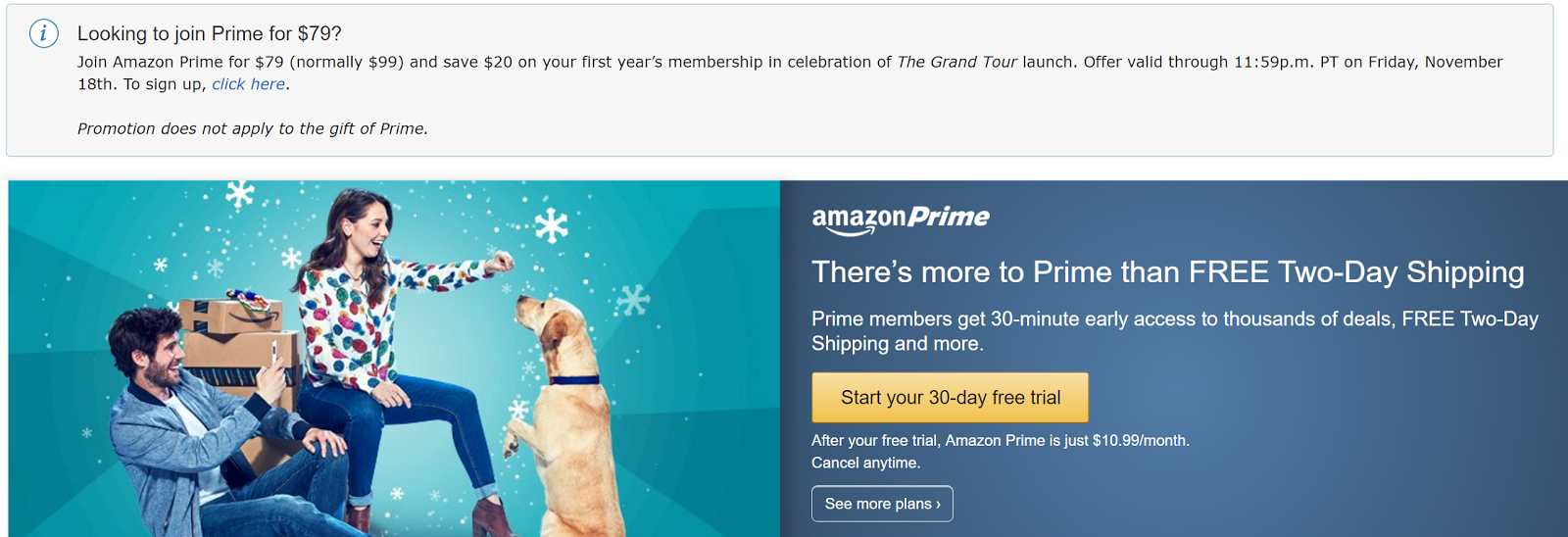Start your 30-day free trial
1568x537 pixels.
[950, 397]
